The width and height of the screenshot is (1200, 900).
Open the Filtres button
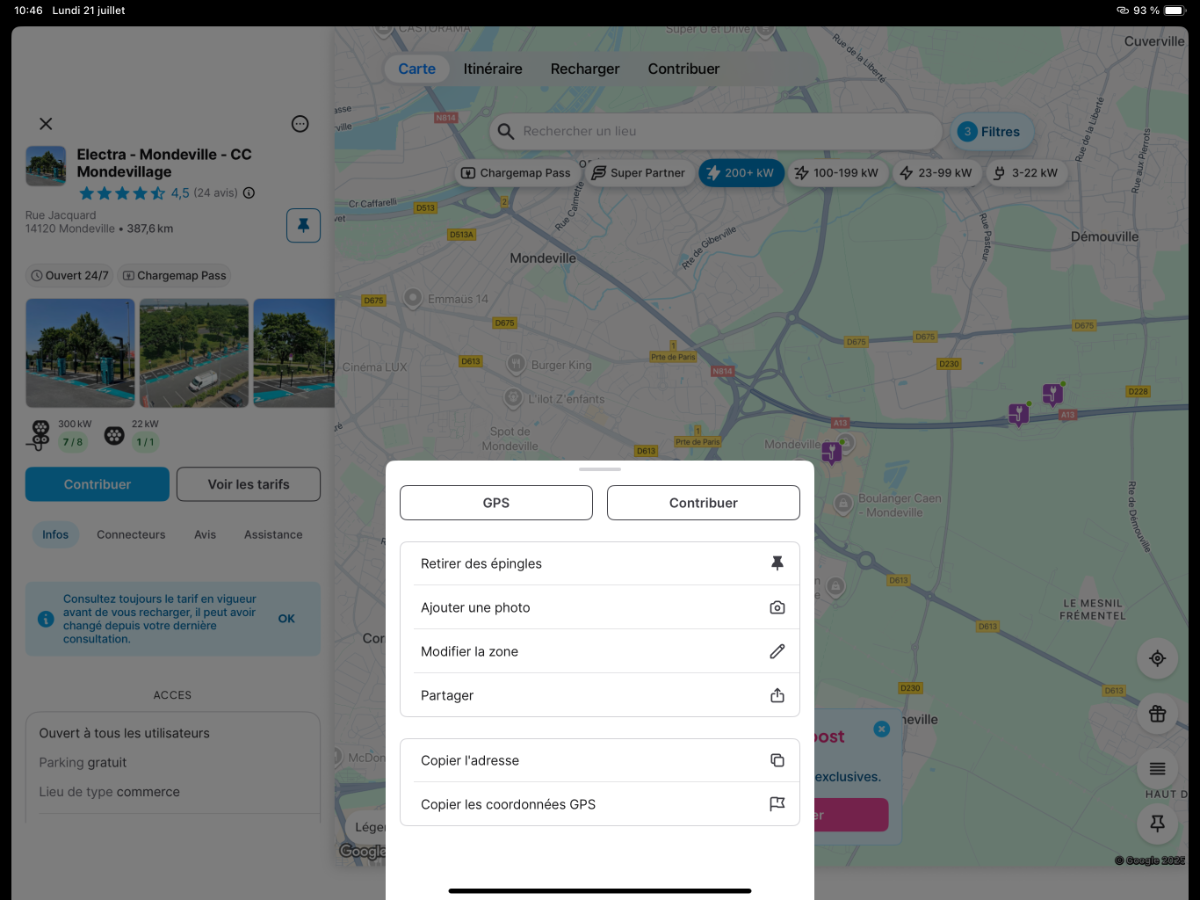point(991,131)
